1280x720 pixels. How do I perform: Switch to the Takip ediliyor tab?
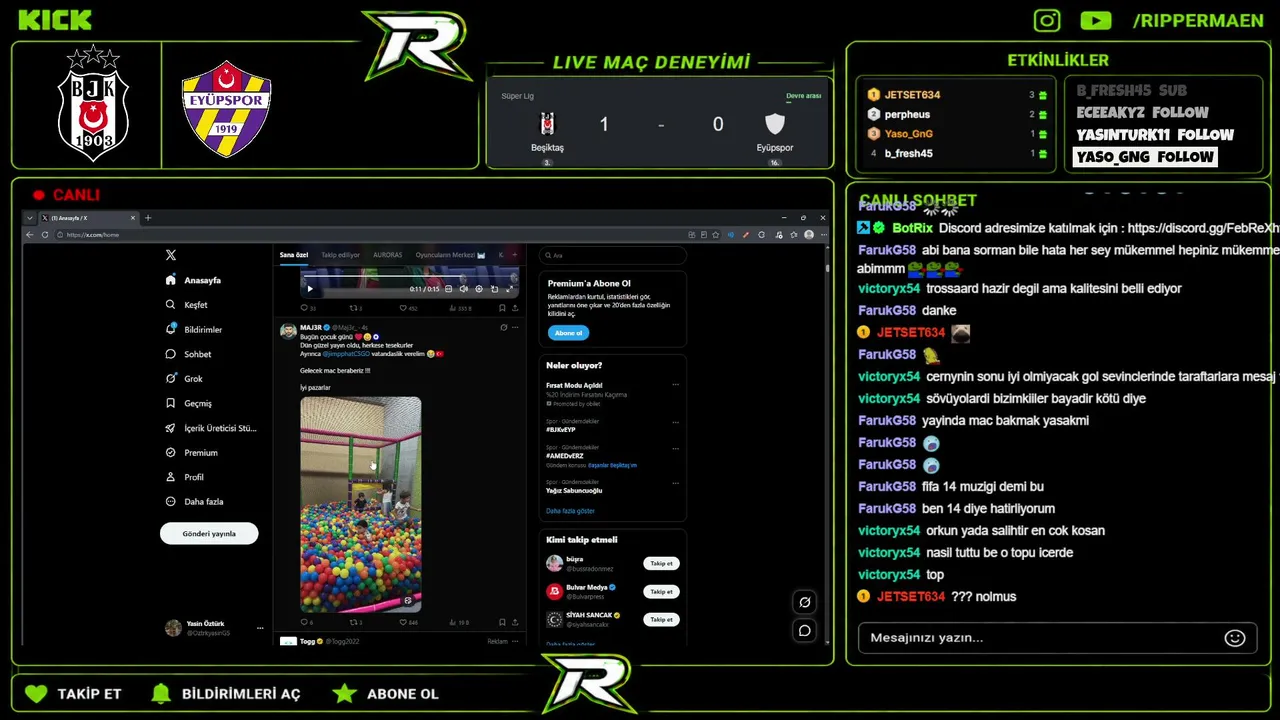pyautogui.click(x=340, y=255)
